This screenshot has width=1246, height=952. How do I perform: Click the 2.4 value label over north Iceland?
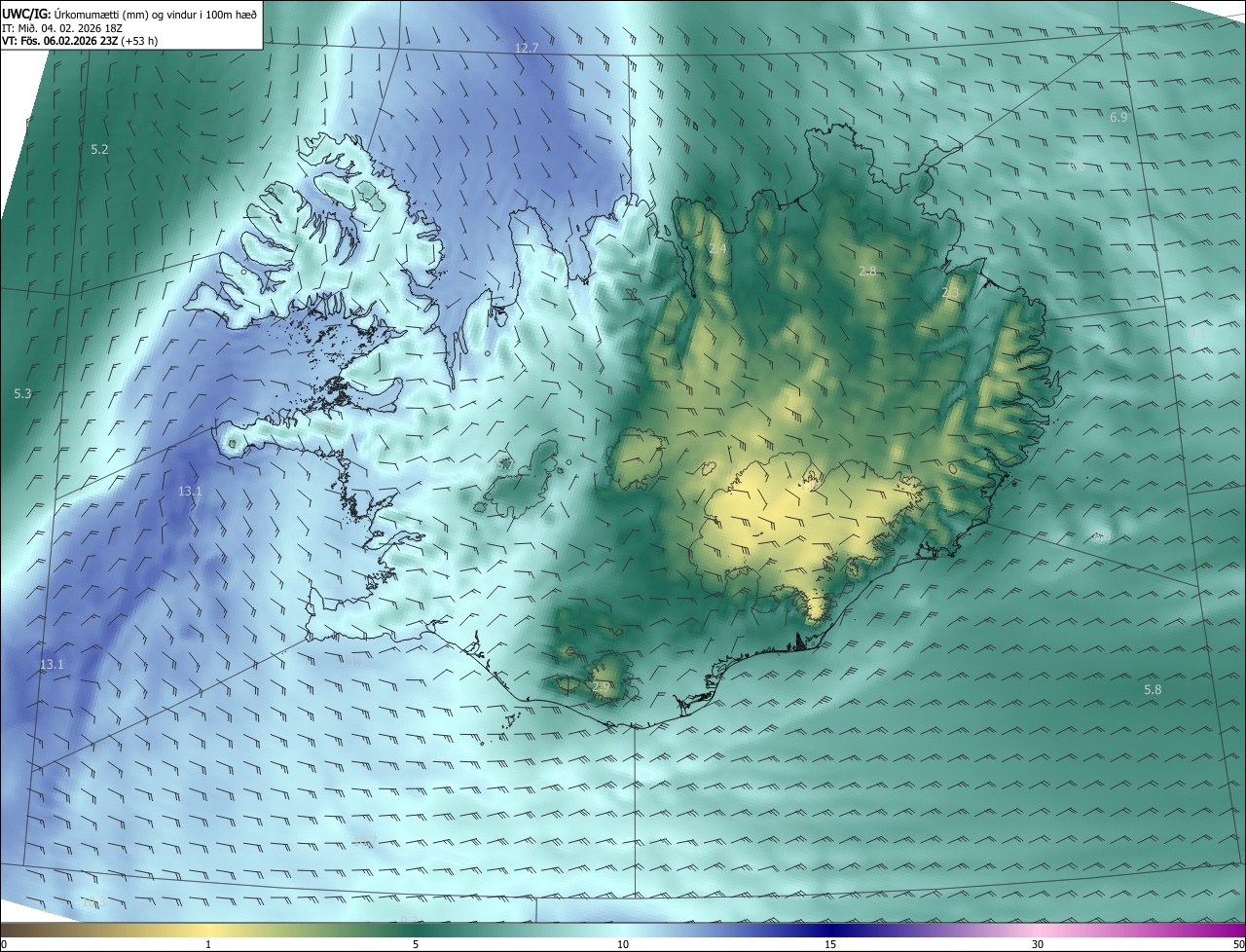point(717,249)
